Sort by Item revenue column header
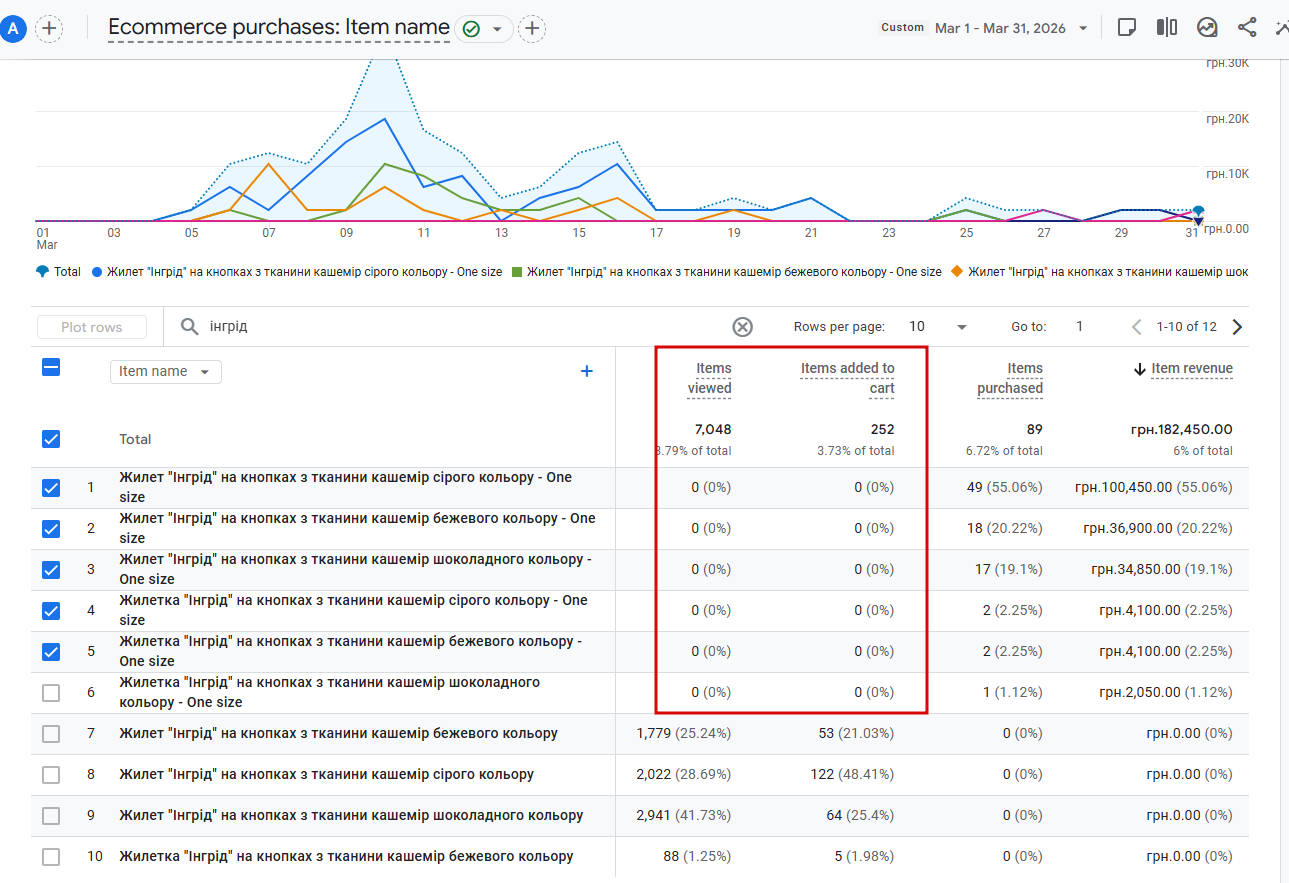 pyautogui.click(x=1191, y=369)
